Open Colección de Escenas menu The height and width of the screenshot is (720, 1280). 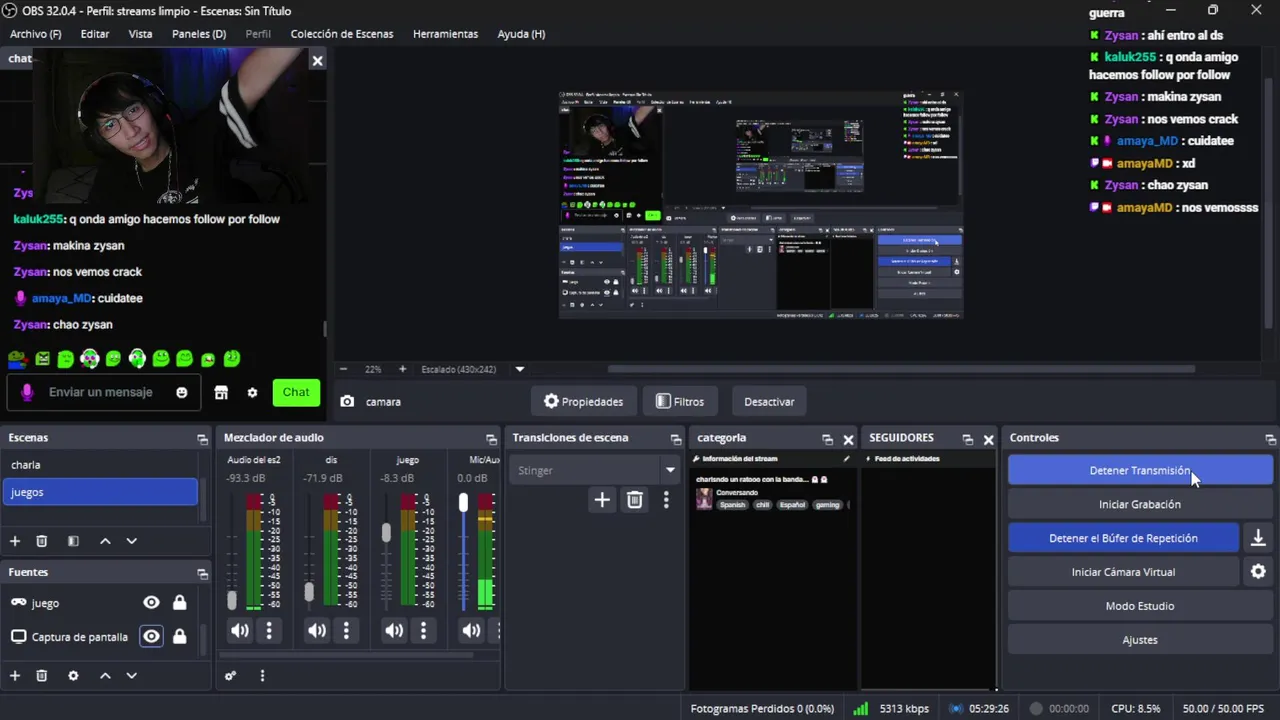pyautogui.click(x=342, y=34)
